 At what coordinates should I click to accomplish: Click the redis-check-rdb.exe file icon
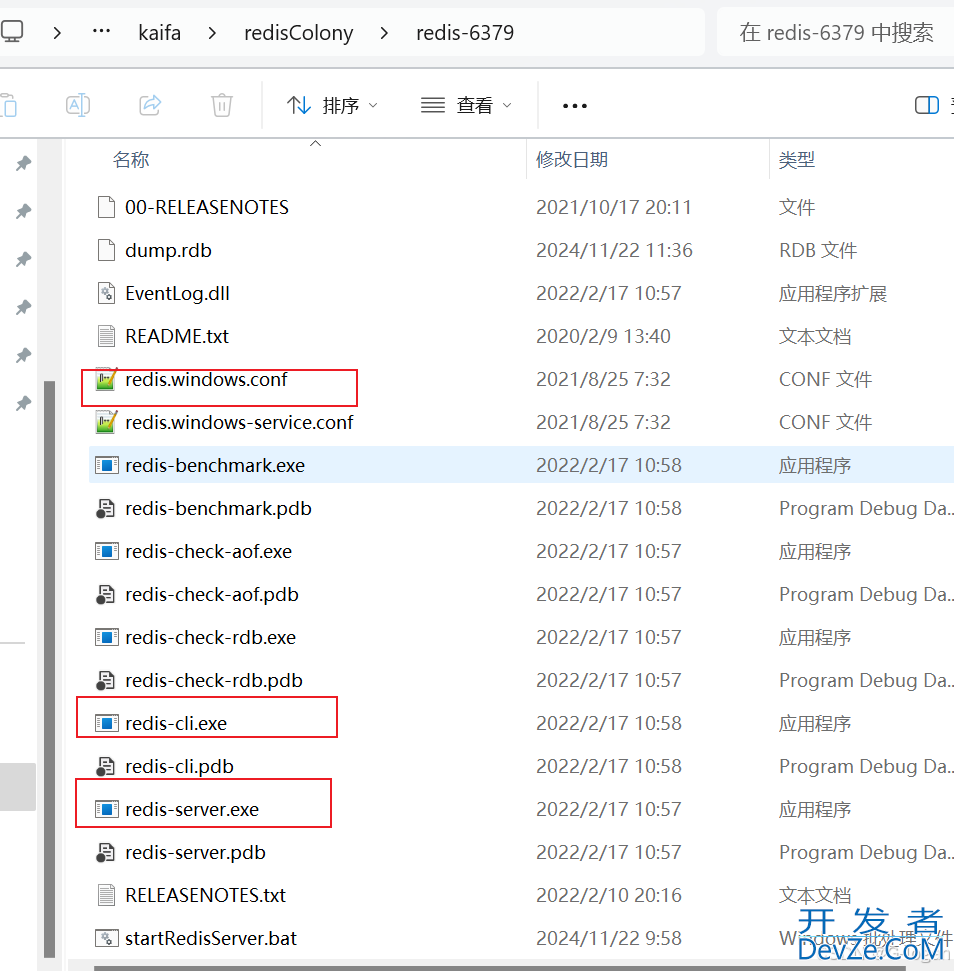(106, 637)
